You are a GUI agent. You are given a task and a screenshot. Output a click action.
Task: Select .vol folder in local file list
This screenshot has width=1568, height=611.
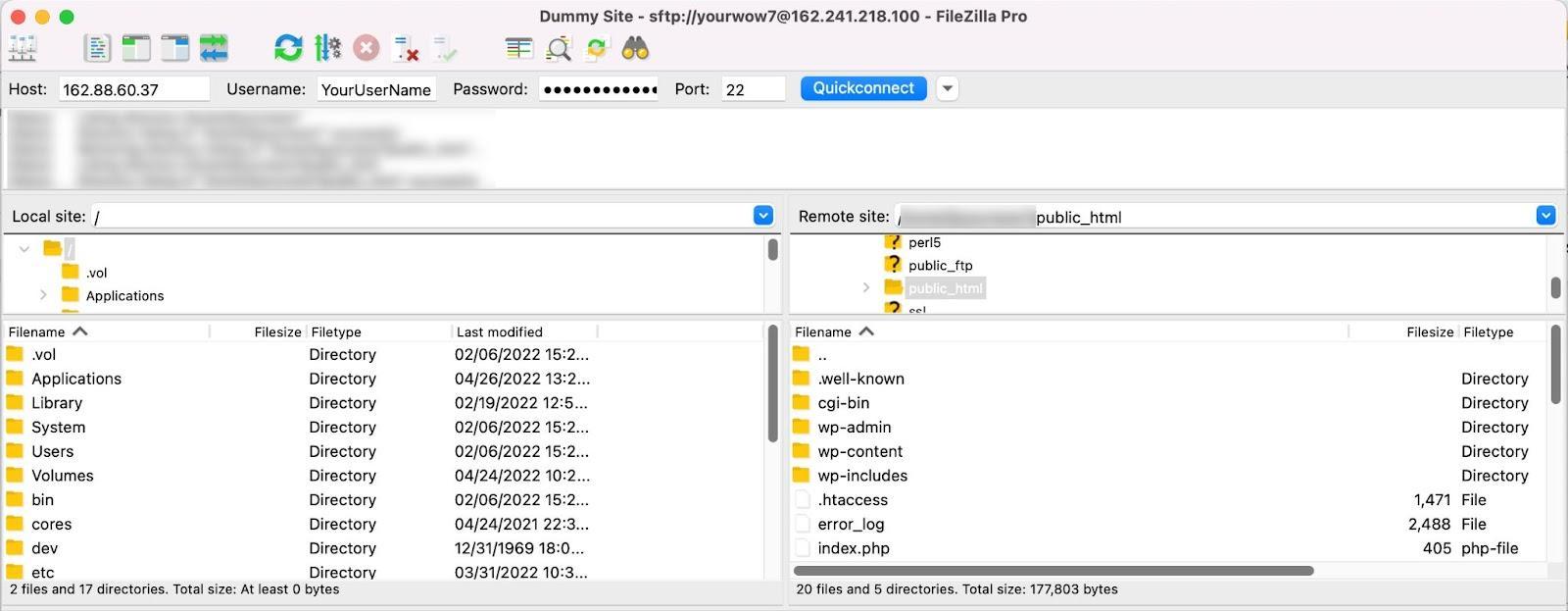pyautogui.click(x=383, y=354)
